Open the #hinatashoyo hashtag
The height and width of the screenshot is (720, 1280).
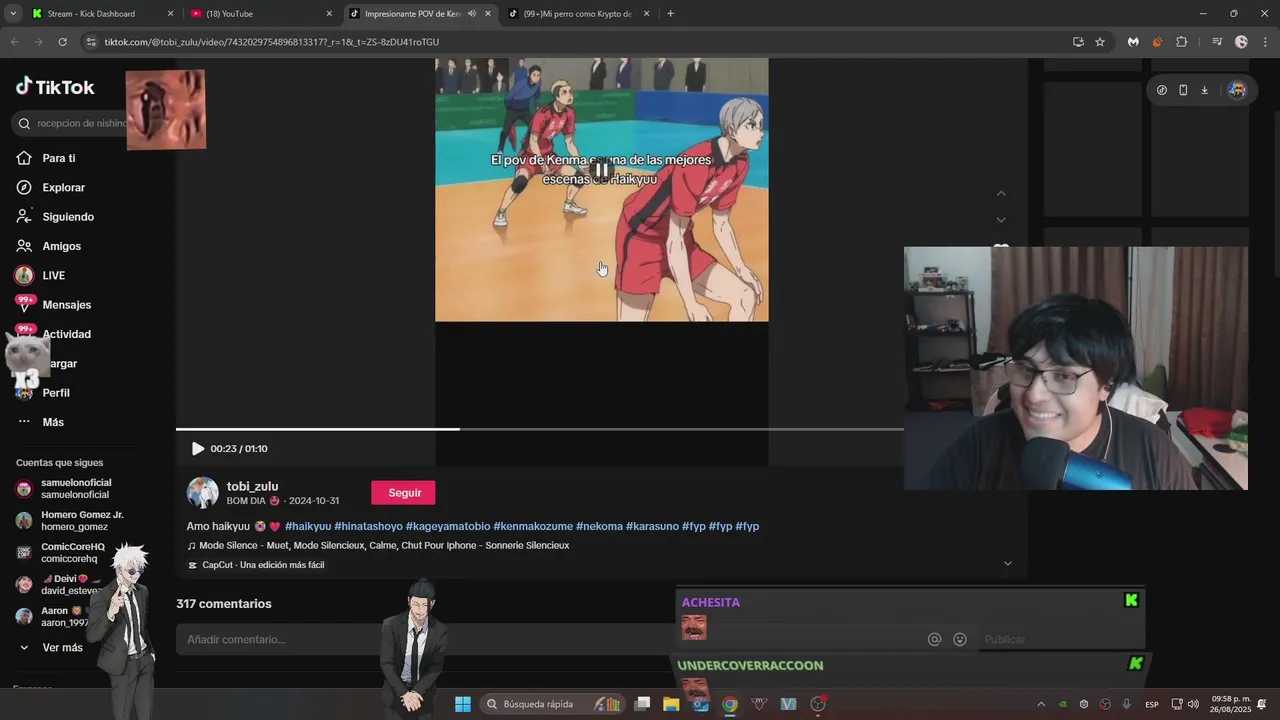368,526
